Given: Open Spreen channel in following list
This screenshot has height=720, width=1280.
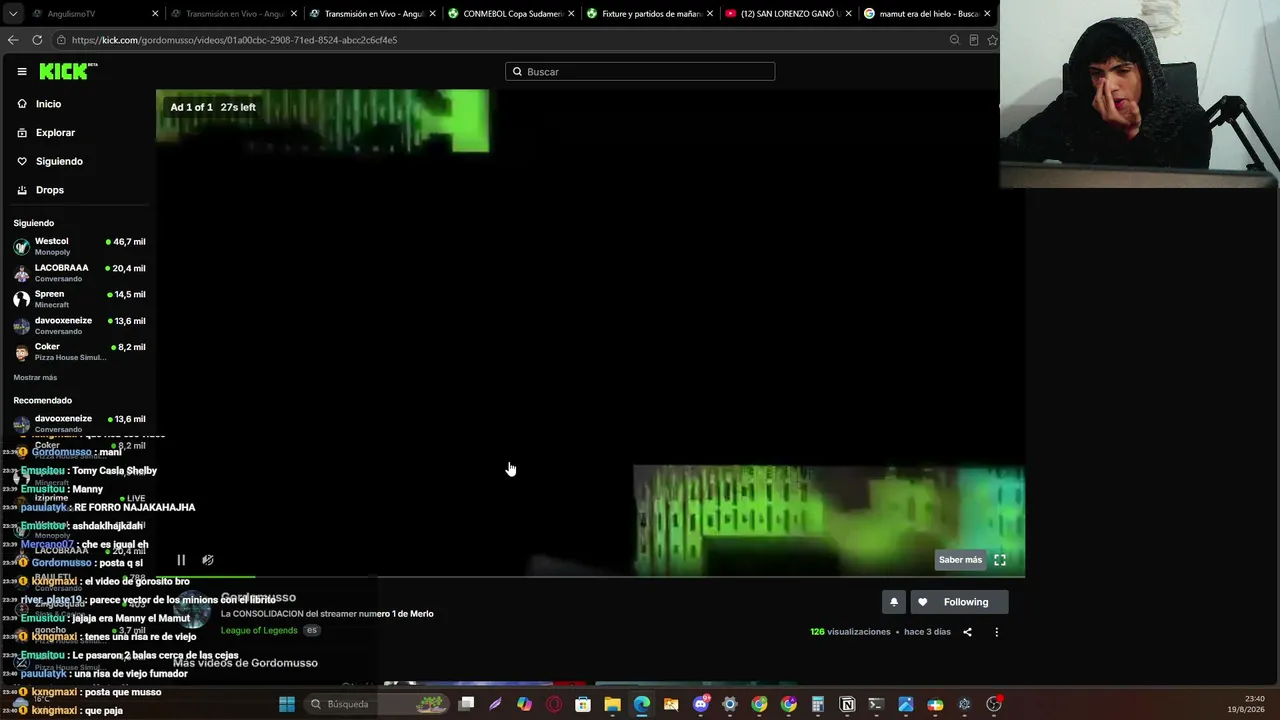Looking at the screenshot, I should [x=79, y=299].
